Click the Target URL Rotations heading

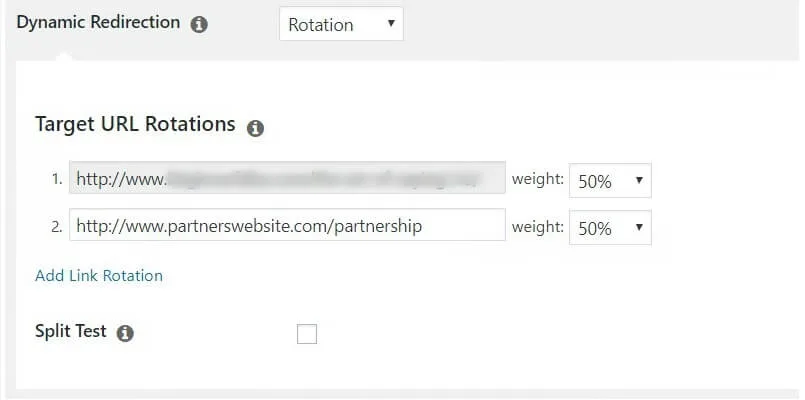[x=135, y=125]
